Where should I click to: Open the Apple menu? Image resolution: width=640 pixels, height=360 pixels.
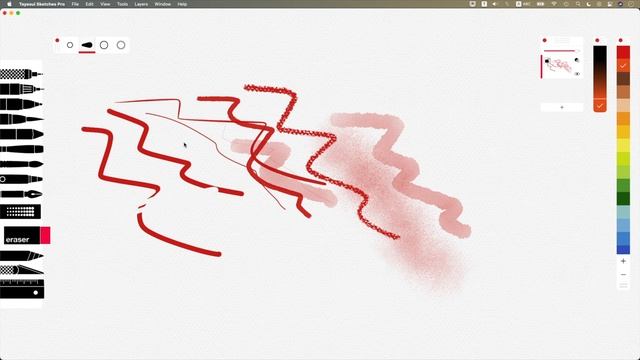9,4
